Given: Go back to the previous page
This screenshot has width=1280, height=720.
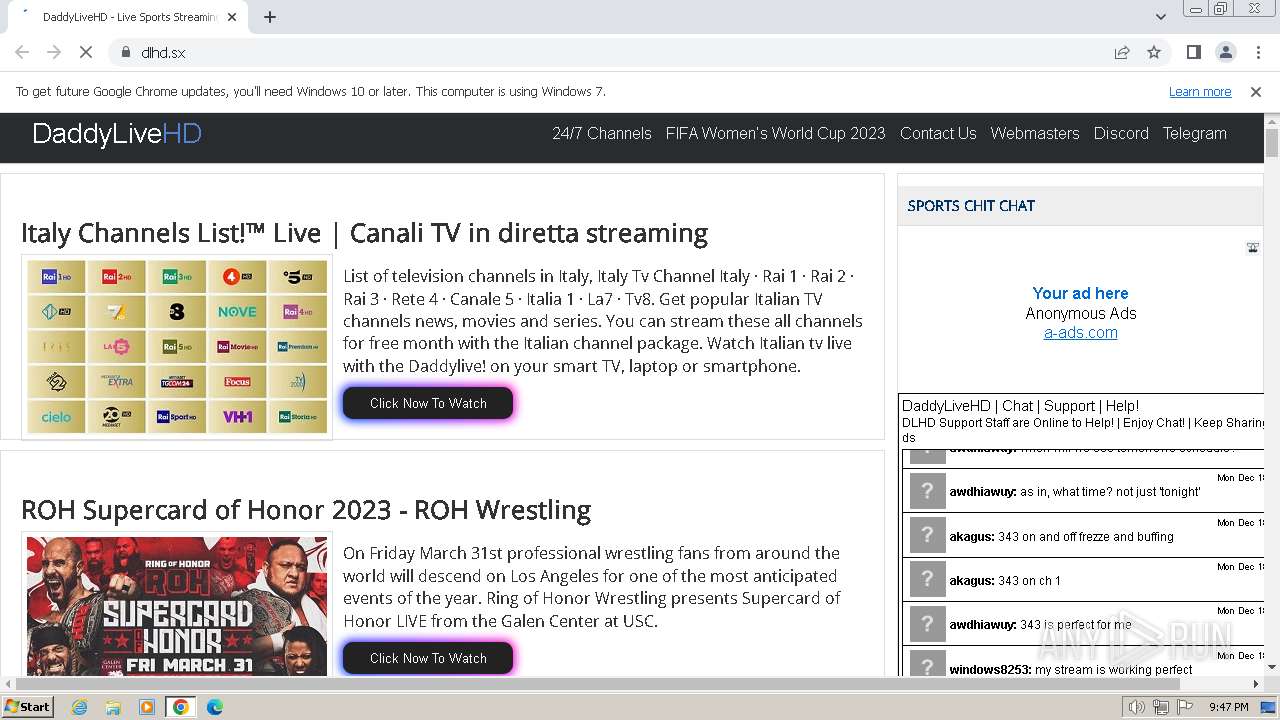Looking at the screenshot, I should point(22,52).
